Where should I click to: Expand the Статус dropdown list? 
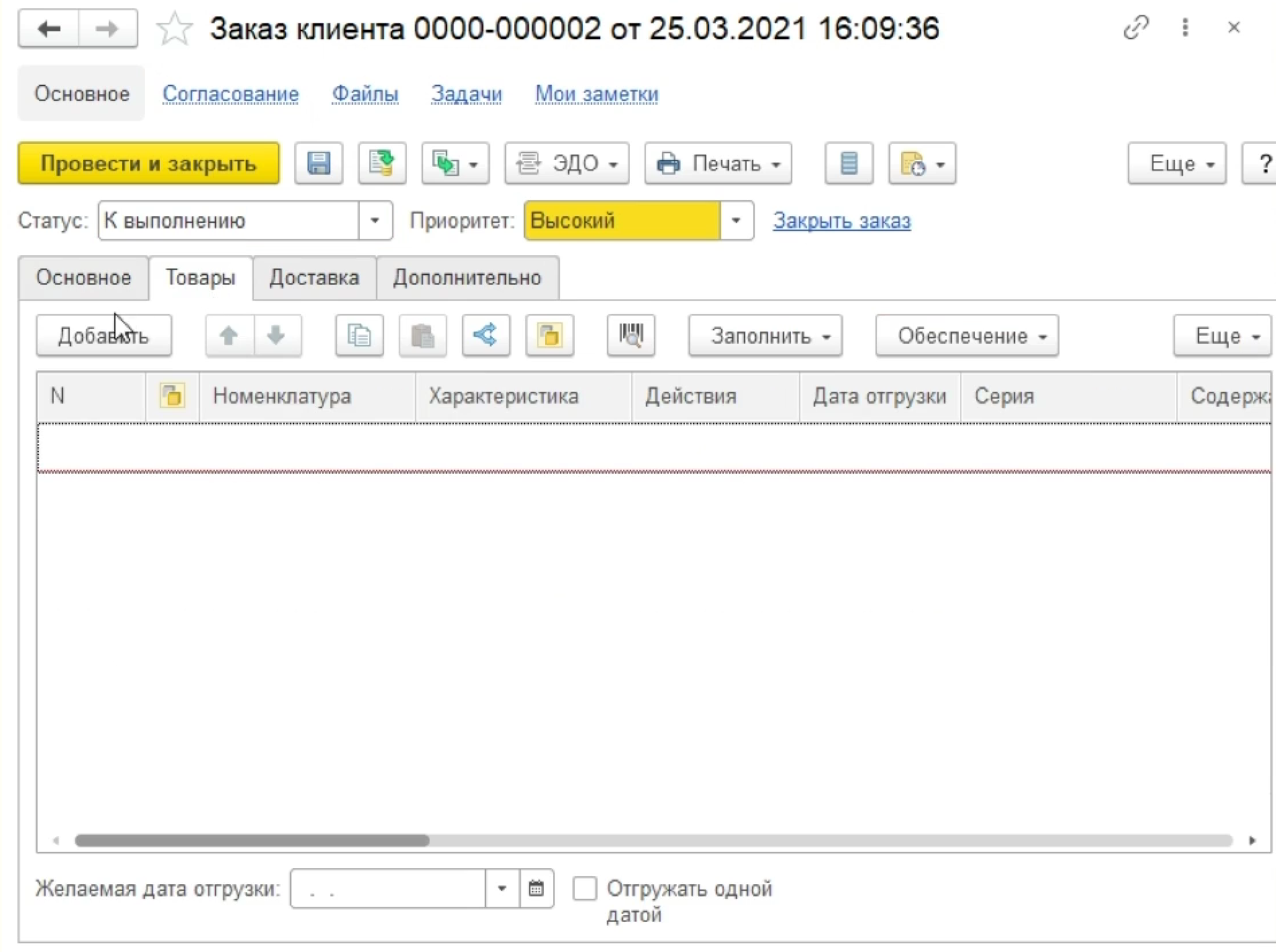coord(375,220)
